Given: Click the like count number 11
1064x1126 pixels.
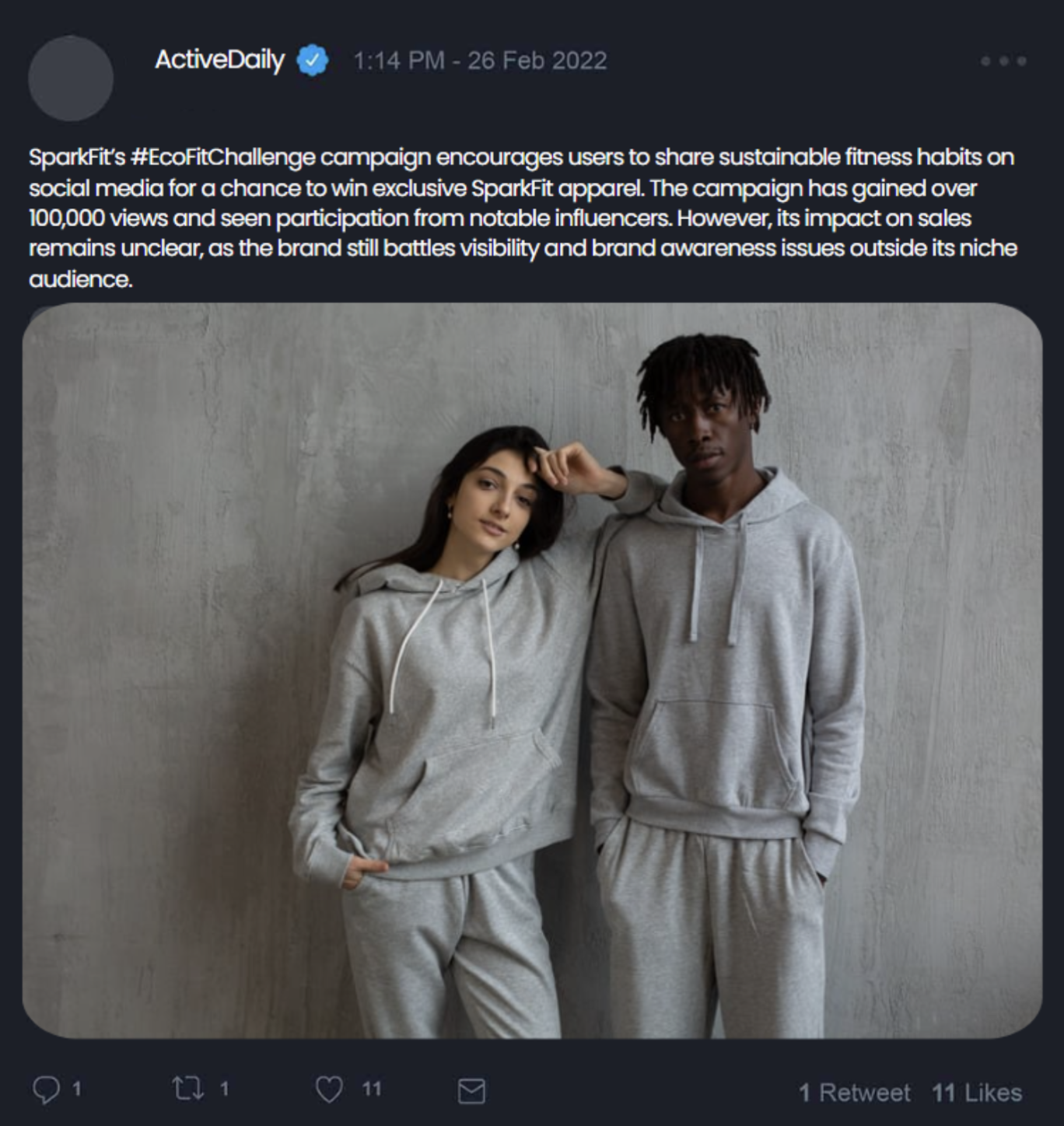Looking at the screenshot, I should [372, 1089].
